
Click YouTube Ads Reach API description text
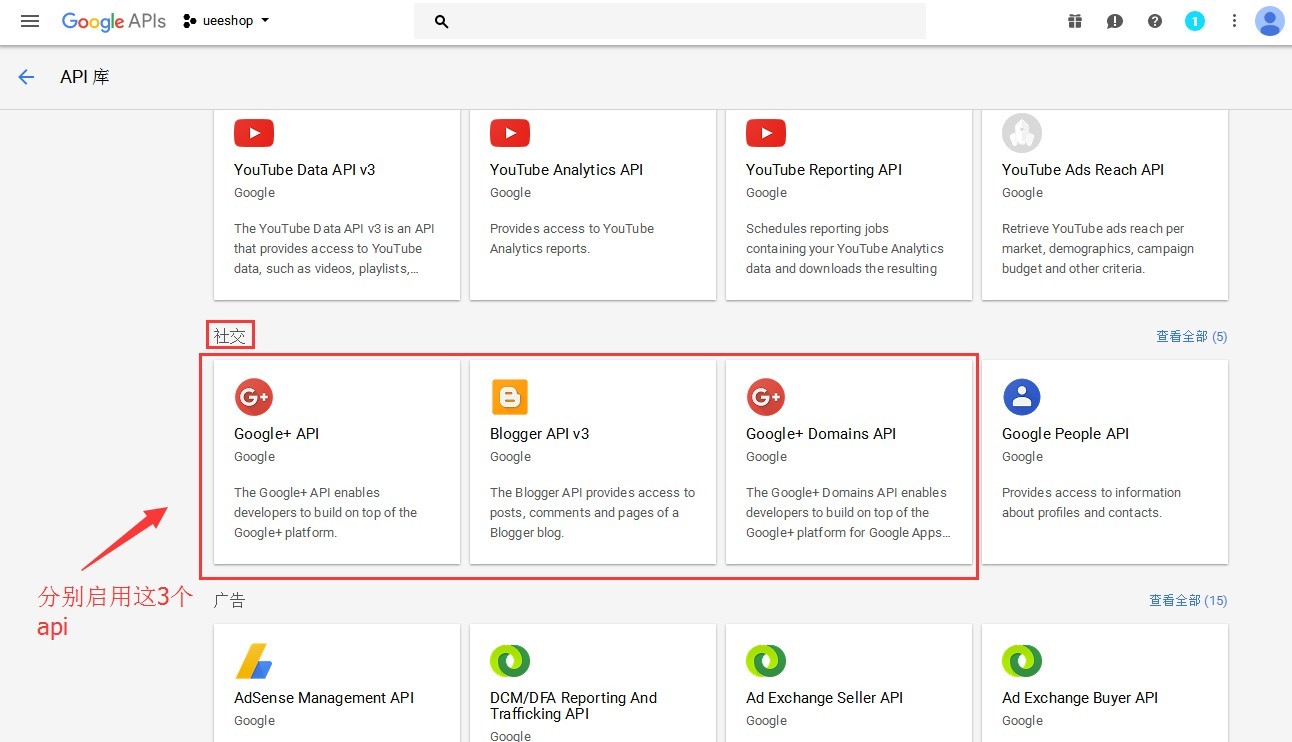pyautogui.click(x=1098, y=249)
